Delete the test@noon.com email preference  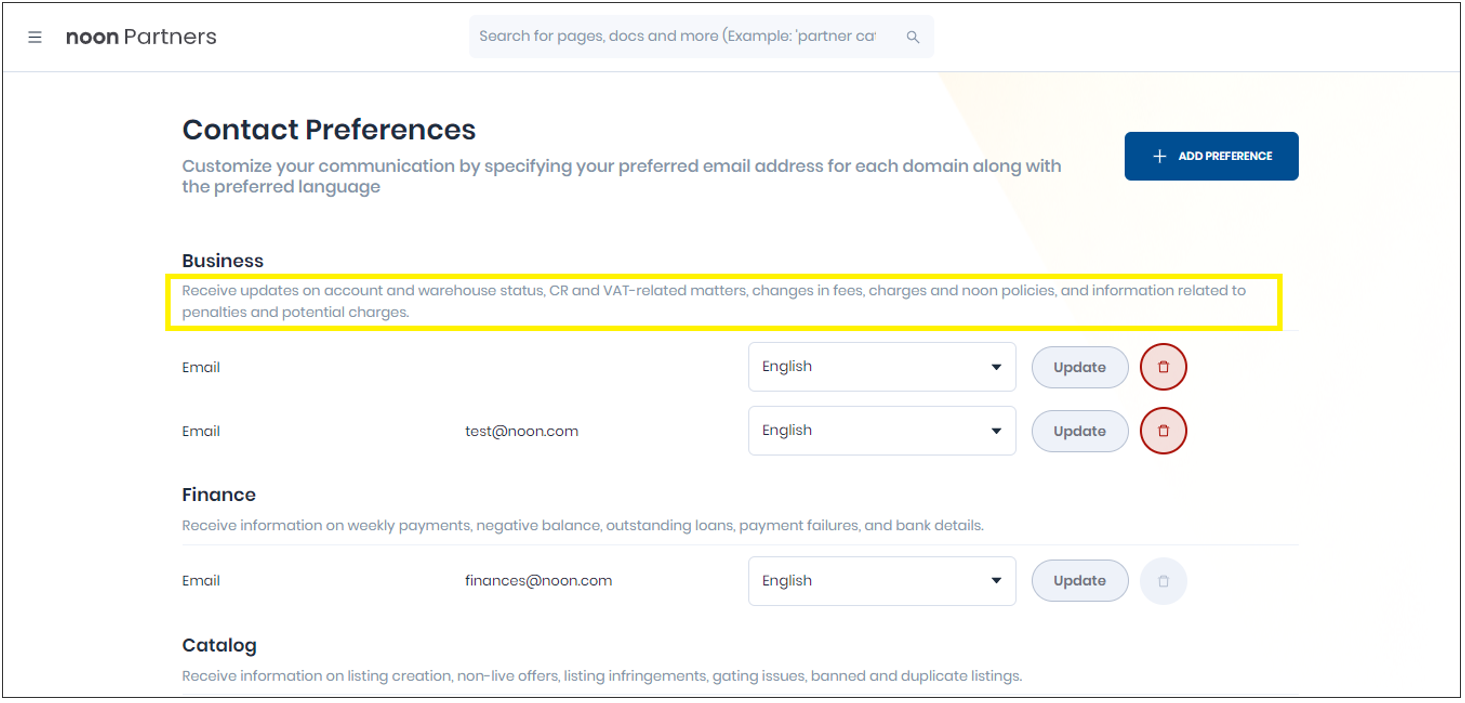coord(1163,431)
